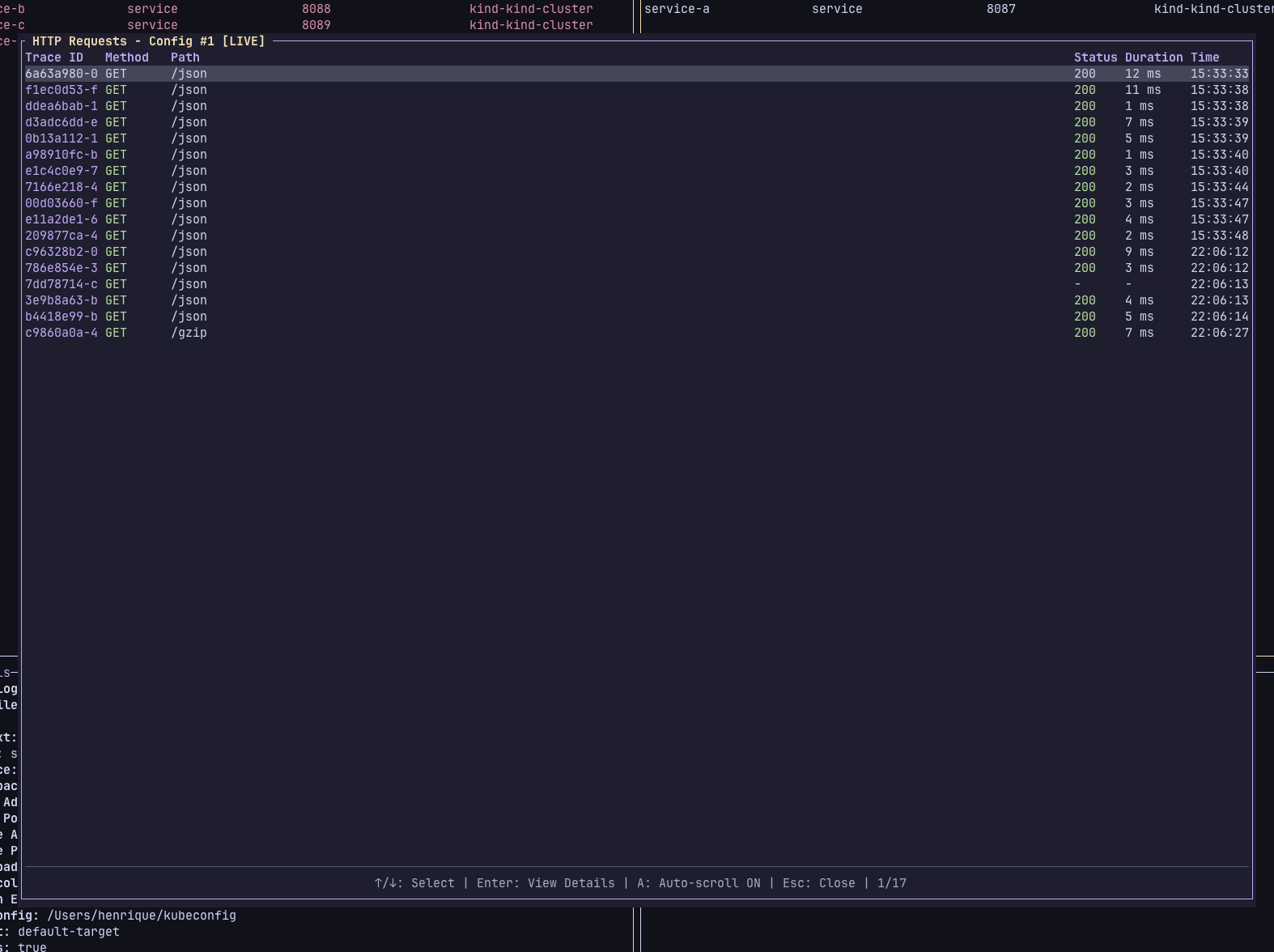Click the Time column header
This screenshot has height=952, width=1274.
pyautogui.click(x=1205, y=57)
